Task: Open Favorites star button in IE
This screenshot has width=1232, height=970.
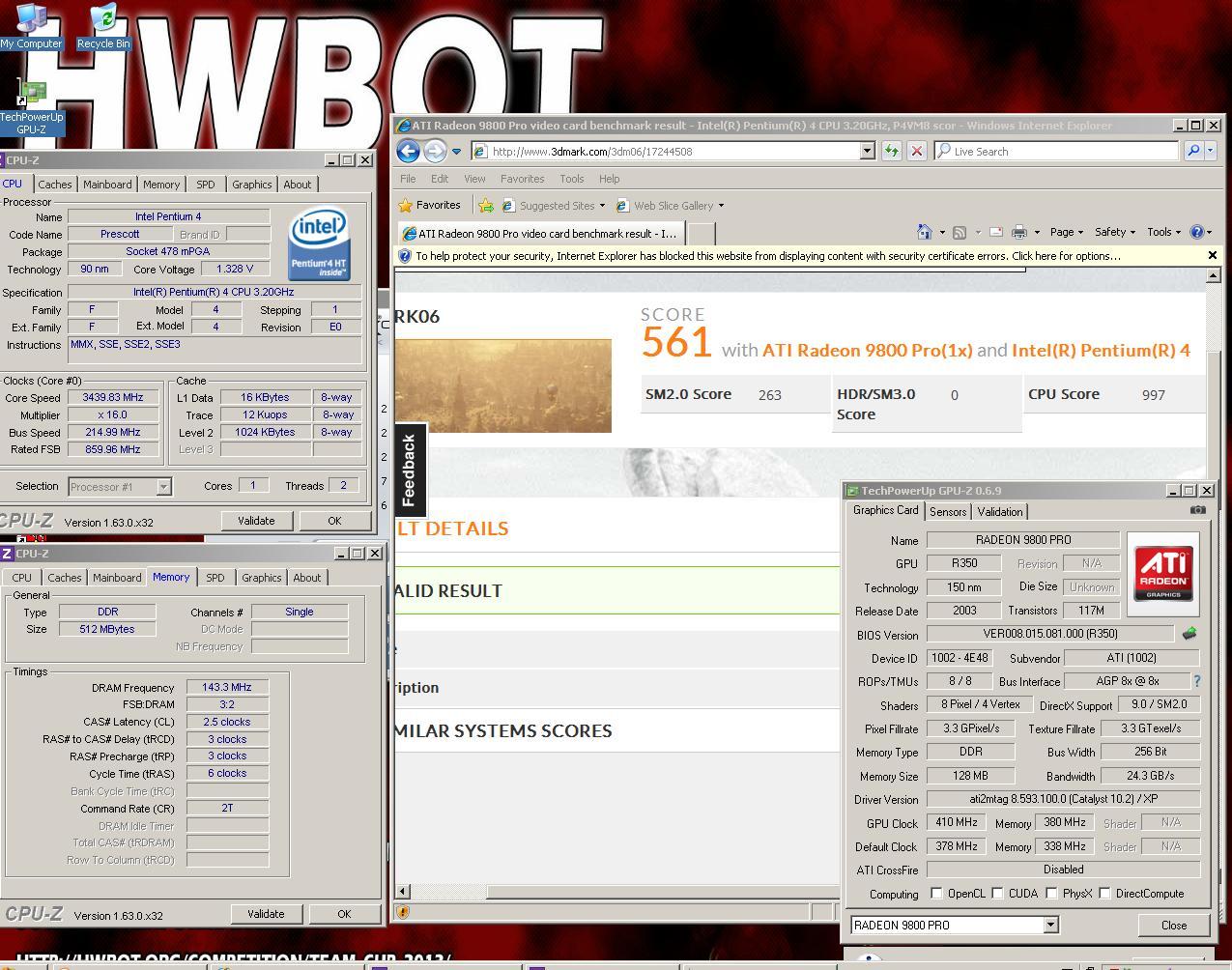Action: (x=430, y=205)
